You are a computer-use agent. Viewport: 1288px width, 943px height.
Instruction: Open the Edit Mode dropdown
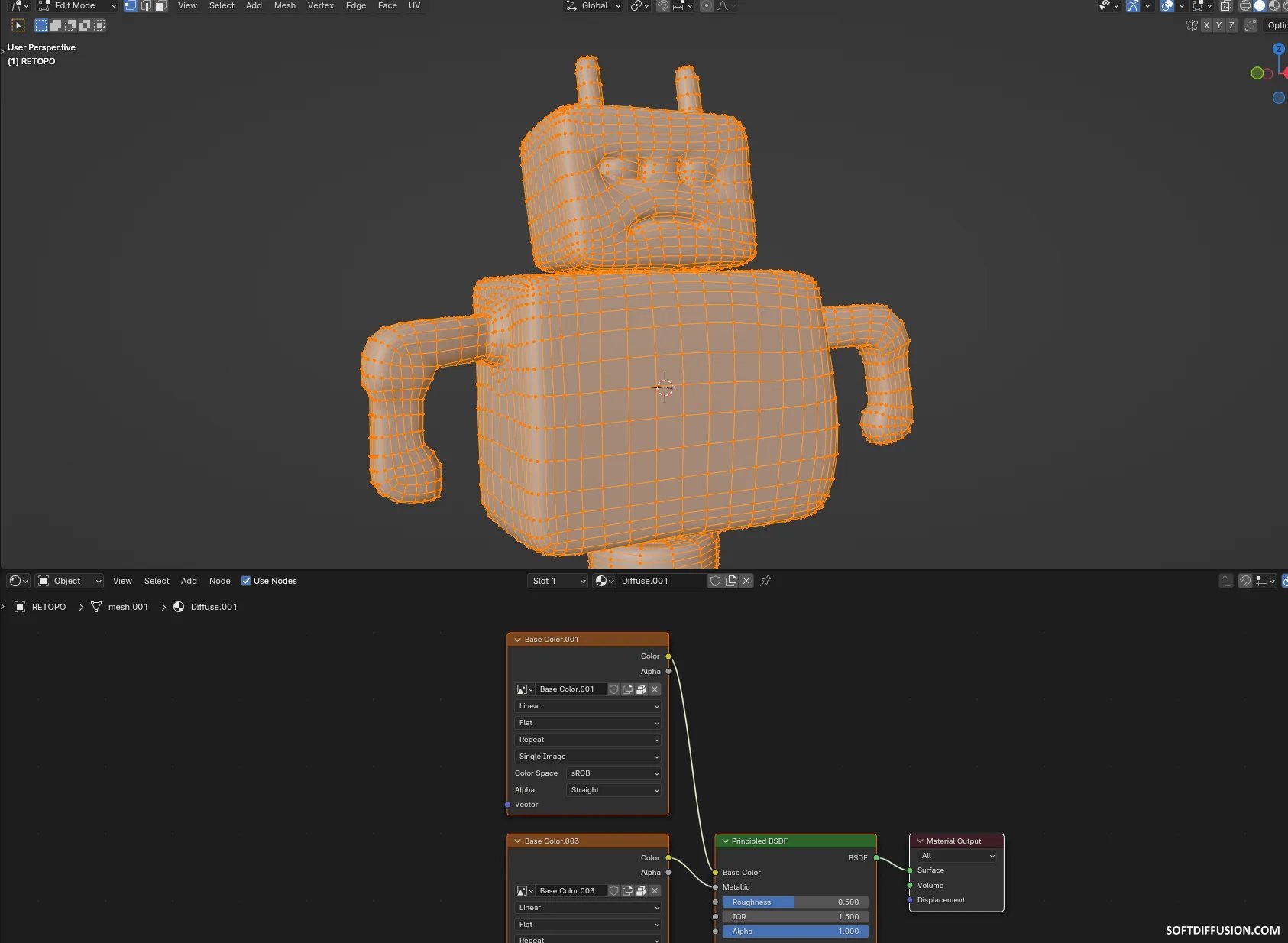point(77,5)
